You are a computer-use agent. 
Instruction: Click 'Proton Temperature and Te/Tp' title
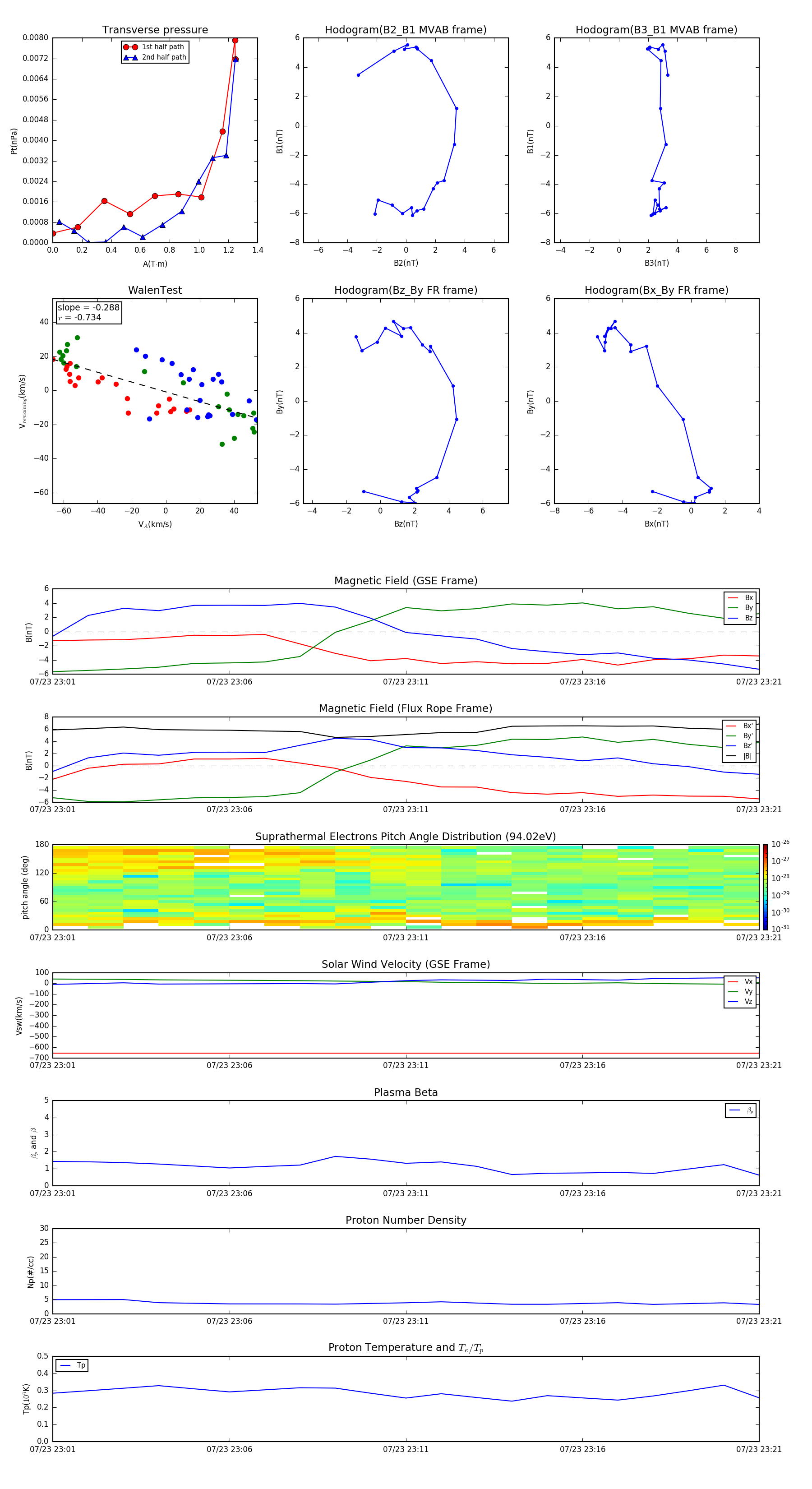(x=406, y=1348)
